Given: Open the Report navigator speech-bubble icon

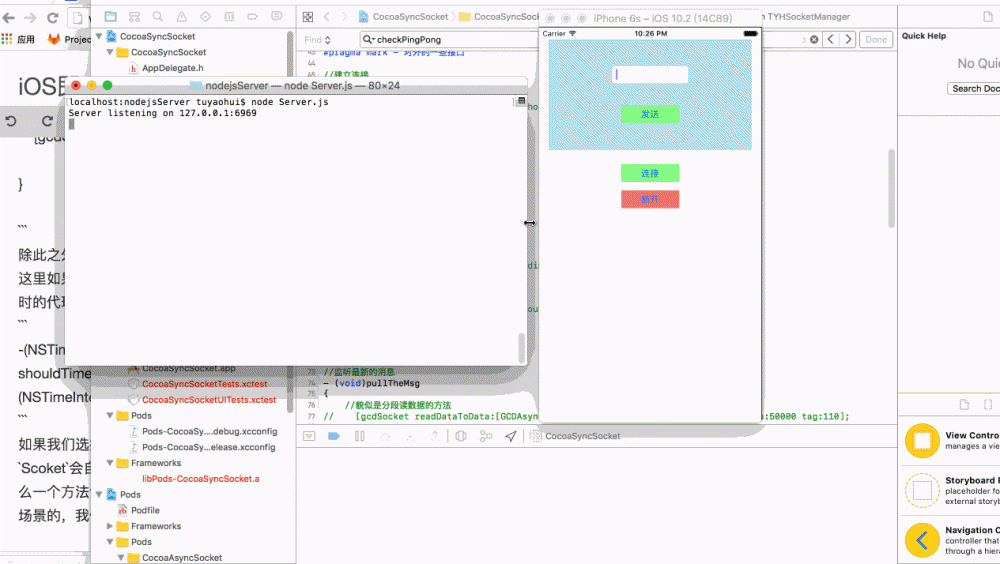Looking at the screenshot, I should (x=276, y=17).
